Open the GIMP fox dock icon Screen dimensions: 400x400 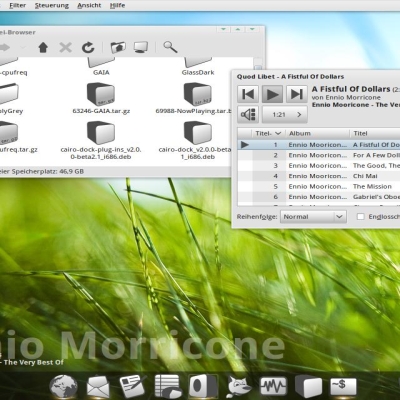tap(238, 386)
